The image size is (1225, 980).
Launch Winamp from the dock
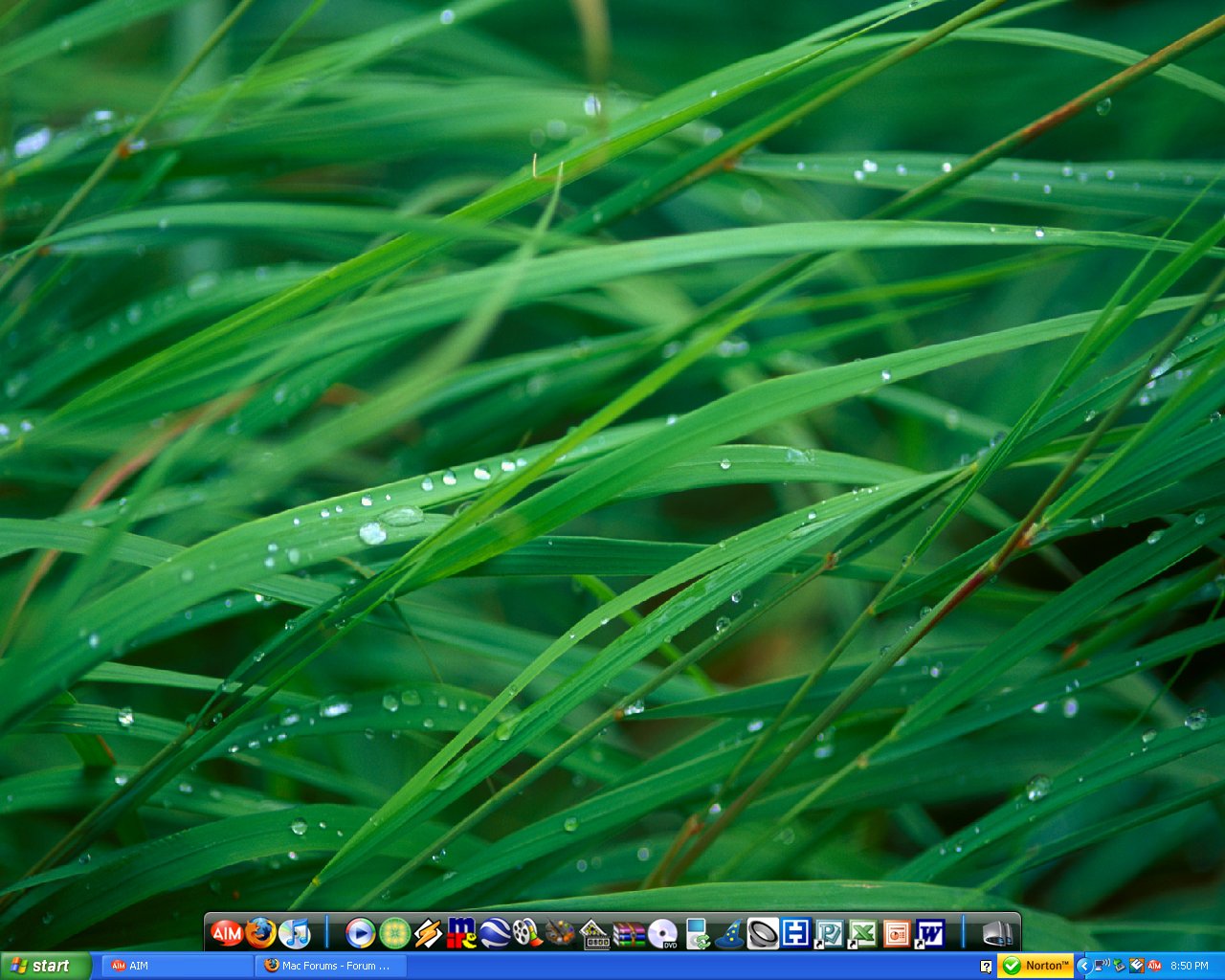tap(428, 932)
